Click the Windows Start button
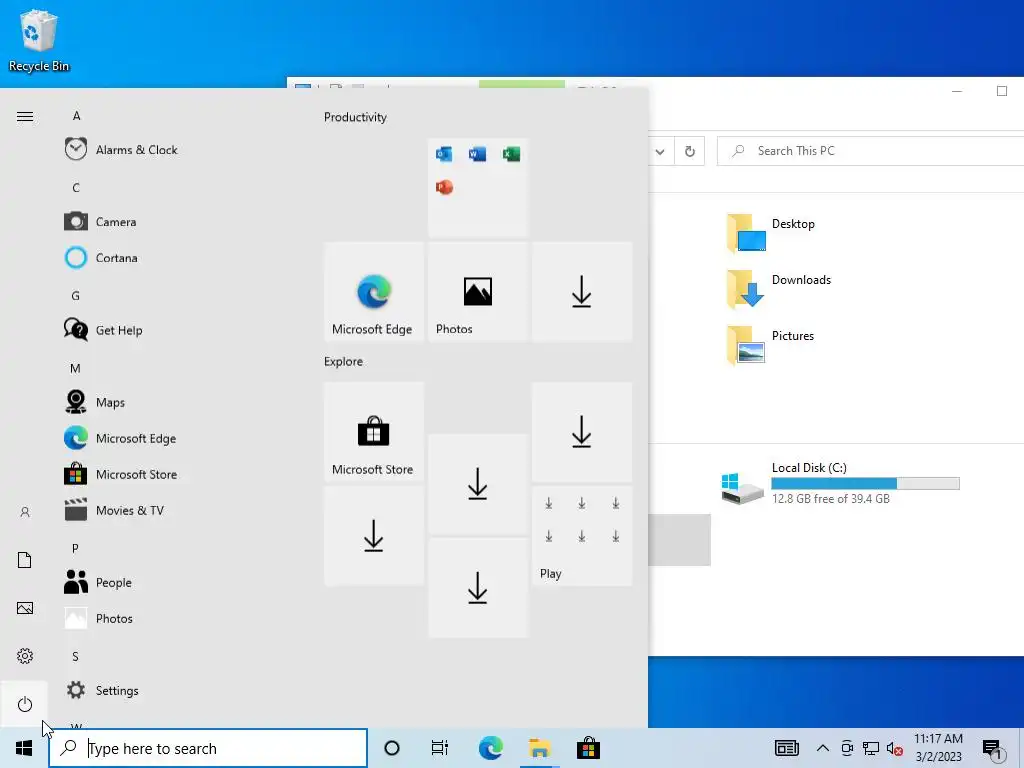 pyautogui.click(x=24, y=748)
